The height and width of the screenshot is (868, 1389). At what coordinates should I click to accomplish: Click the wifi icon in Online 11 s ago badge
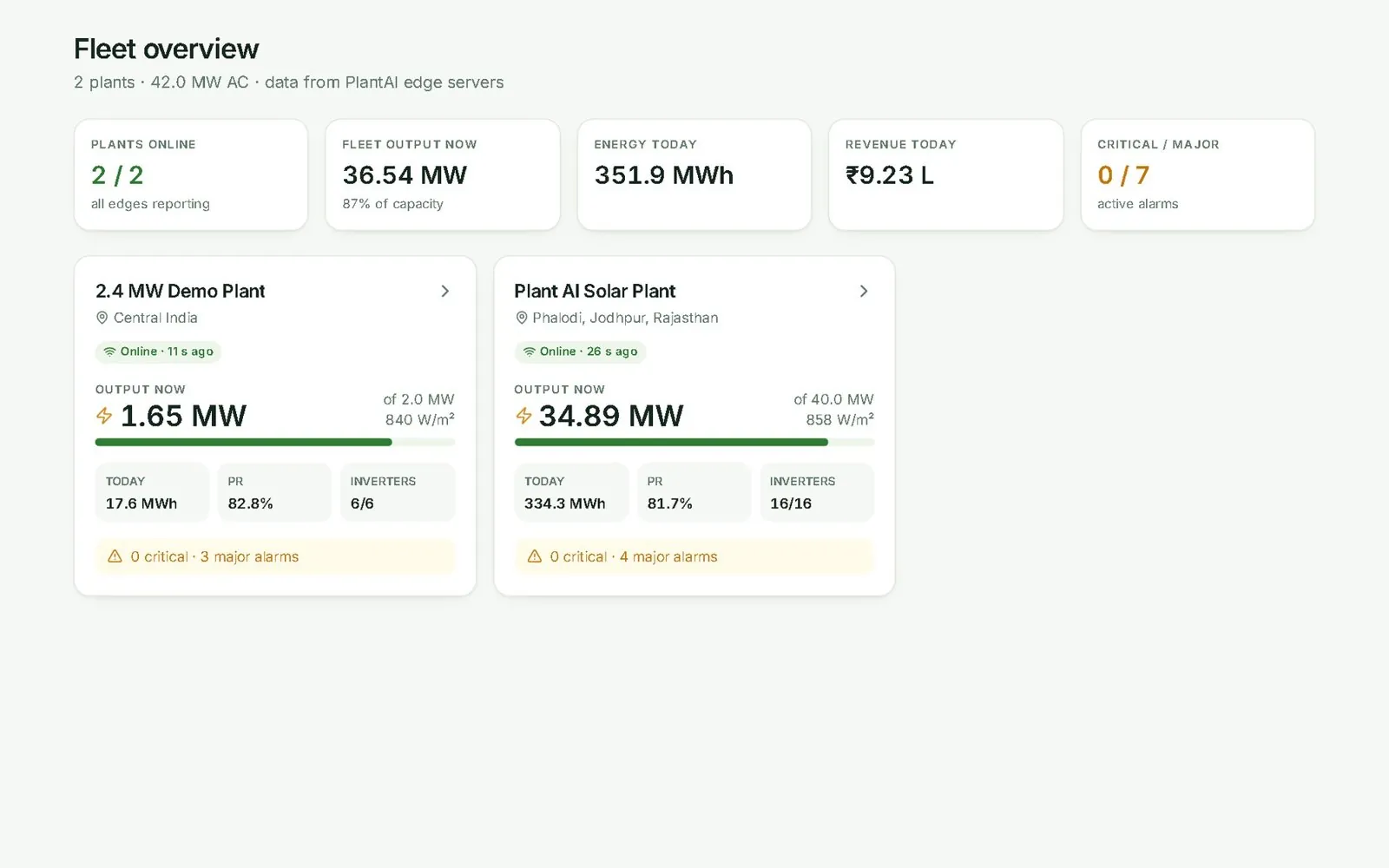109,352
